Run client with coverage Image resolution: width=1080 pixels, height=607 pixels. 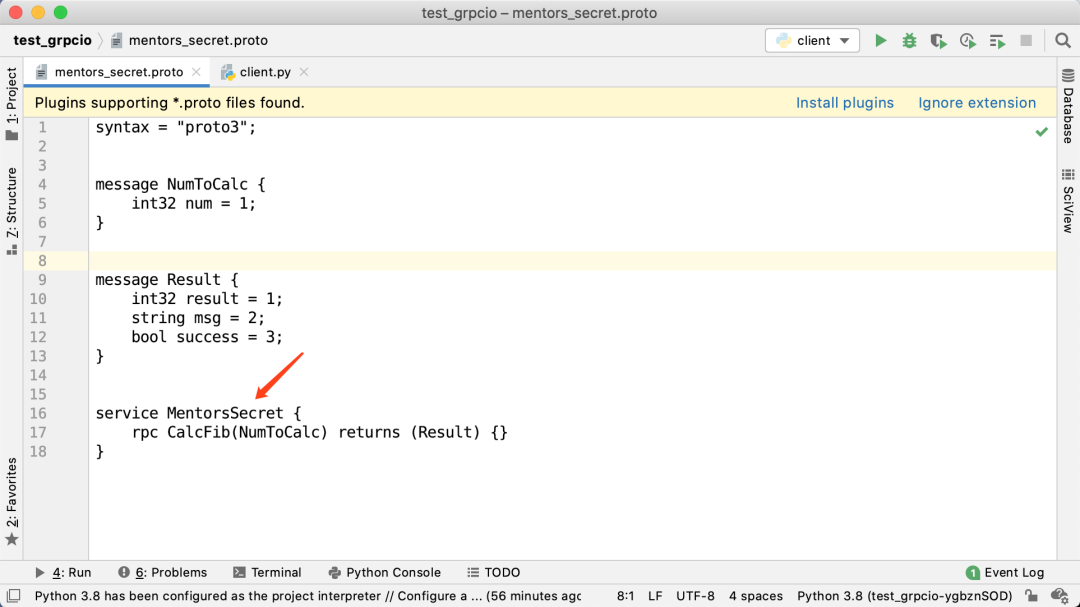click(938, 41)
